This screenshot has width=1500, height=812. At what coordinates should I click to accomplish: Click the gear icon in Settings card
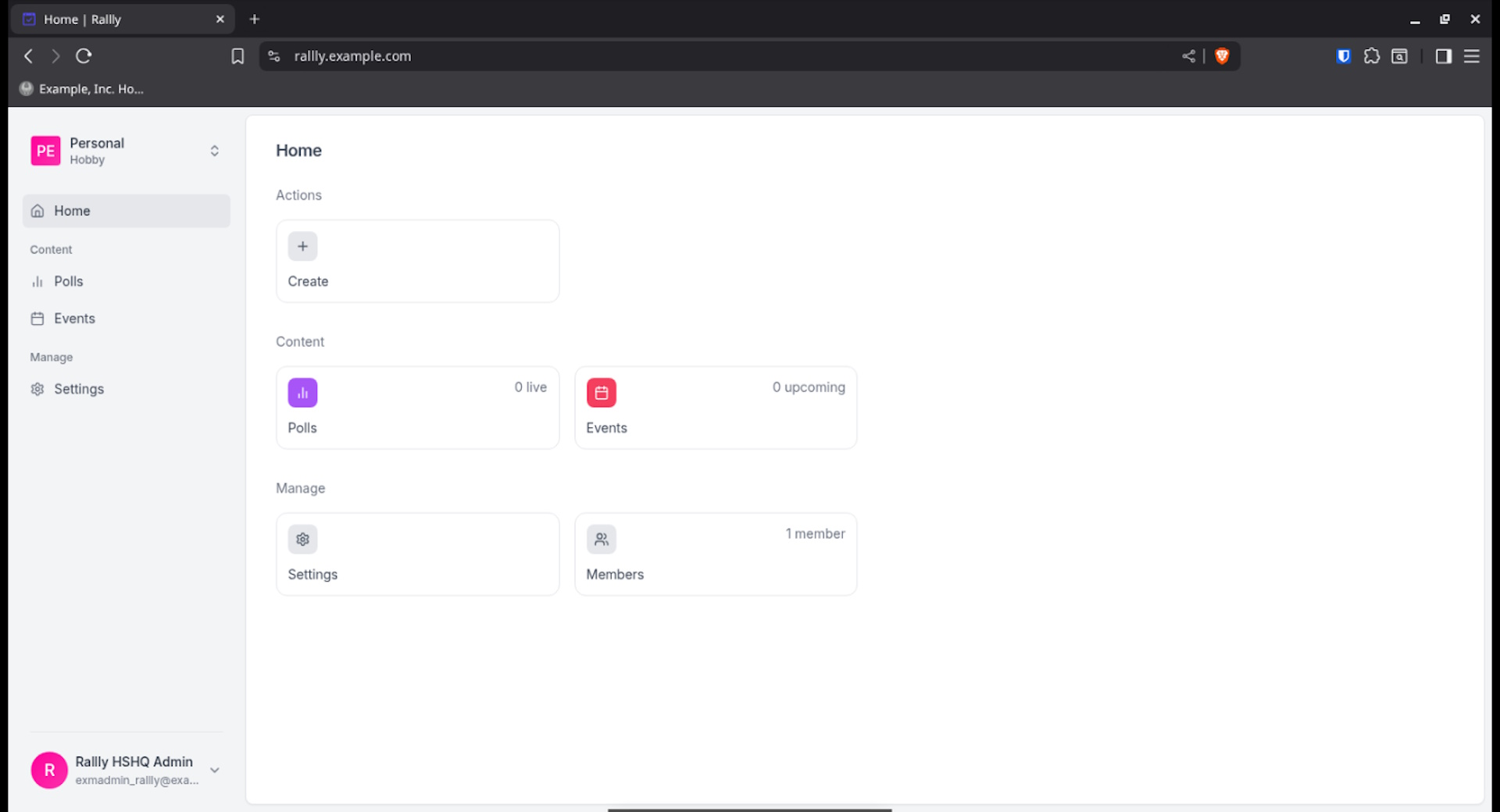pyautogui.click(x=302, y=540)
